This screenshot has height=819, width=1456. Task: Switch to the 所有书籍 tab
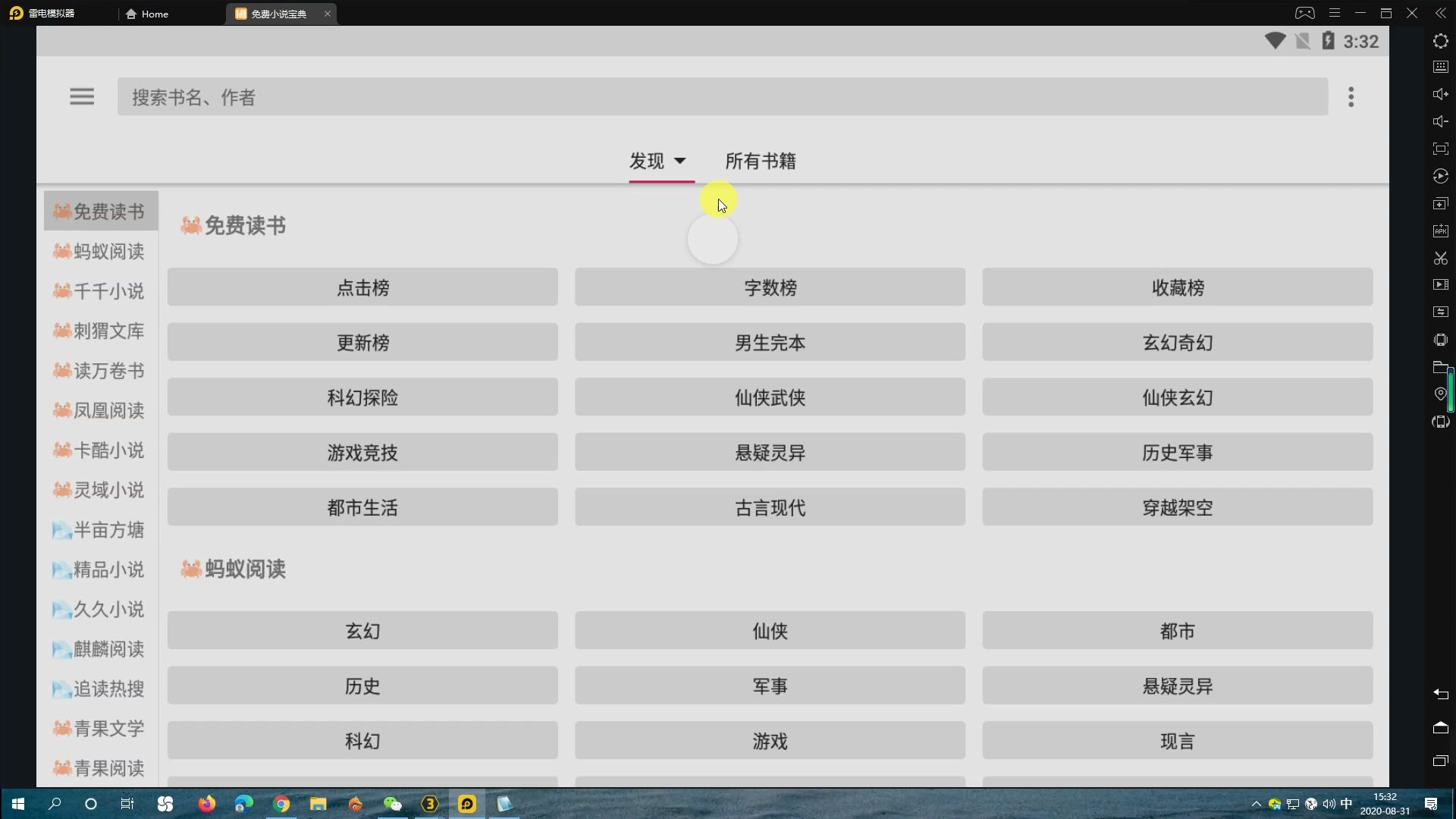[x=760, y=161]
